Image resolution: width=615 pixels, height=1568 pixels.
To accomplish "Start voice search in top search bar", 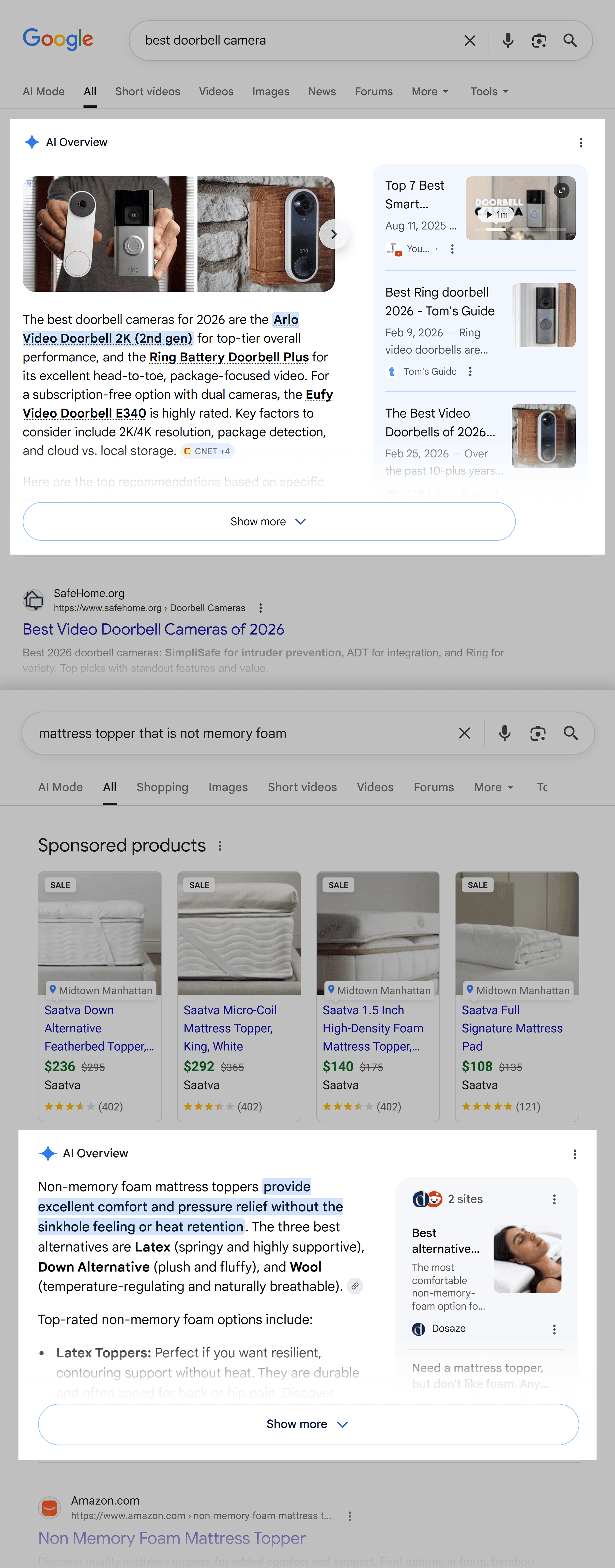I will click(507, 41).
